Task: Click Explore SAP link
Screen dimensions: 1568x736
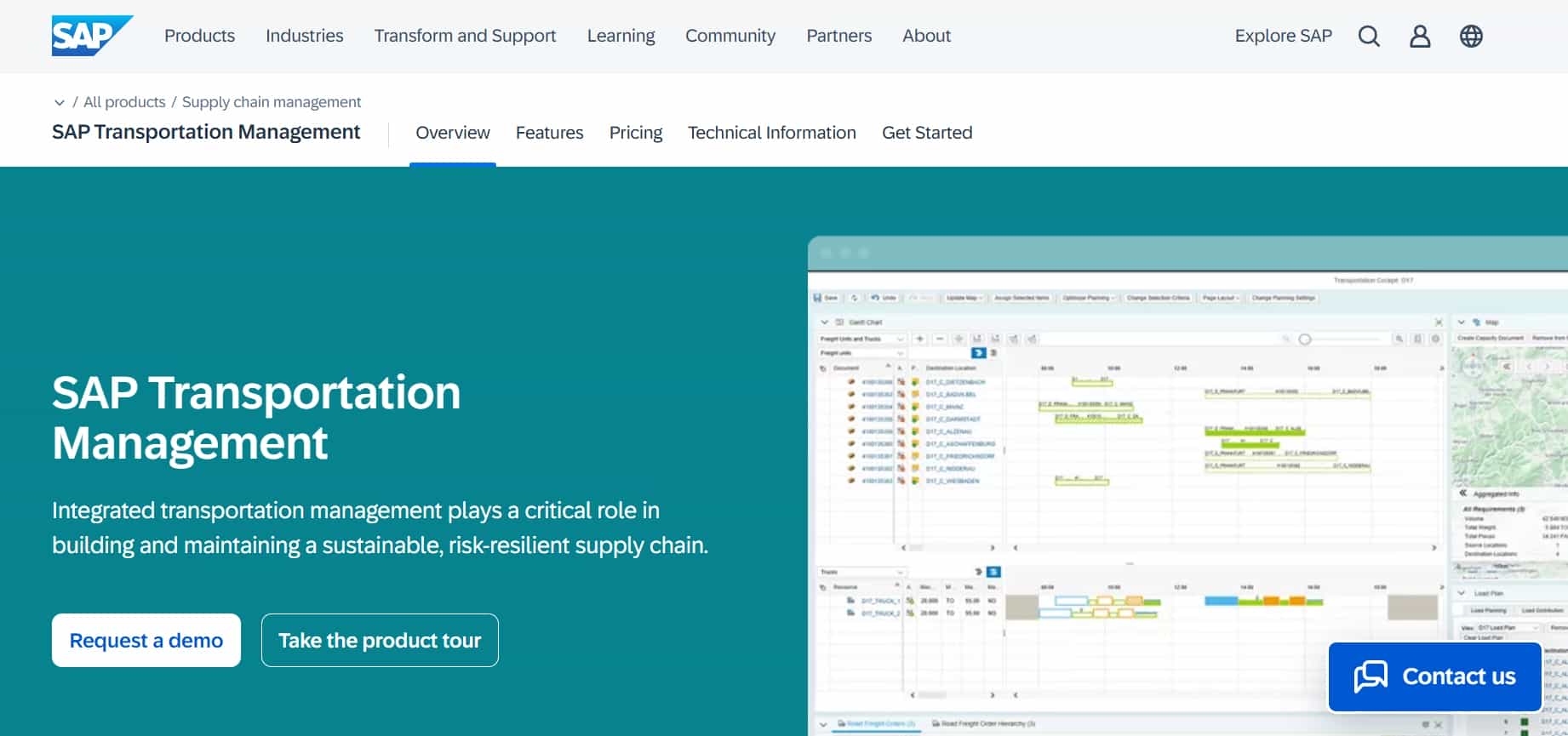Action: click(1284, 36)
